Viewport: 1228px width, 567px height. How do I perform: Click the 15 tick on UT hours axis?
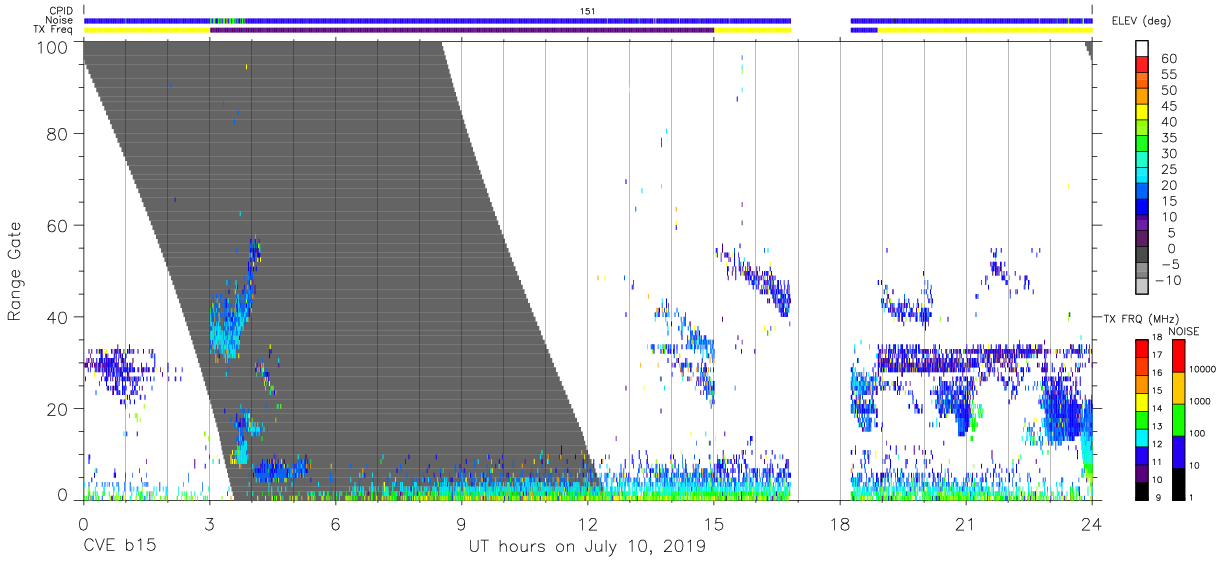(714, 524)
